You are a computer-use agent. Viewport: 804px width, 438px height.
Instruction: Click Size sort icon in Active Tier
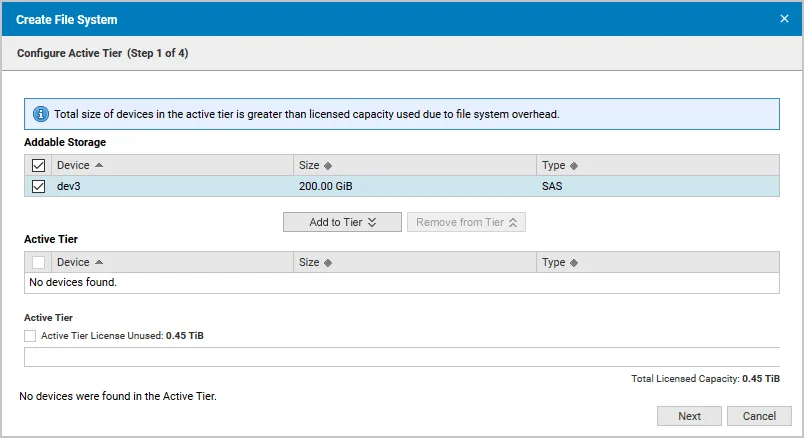[x=328, y=262]
